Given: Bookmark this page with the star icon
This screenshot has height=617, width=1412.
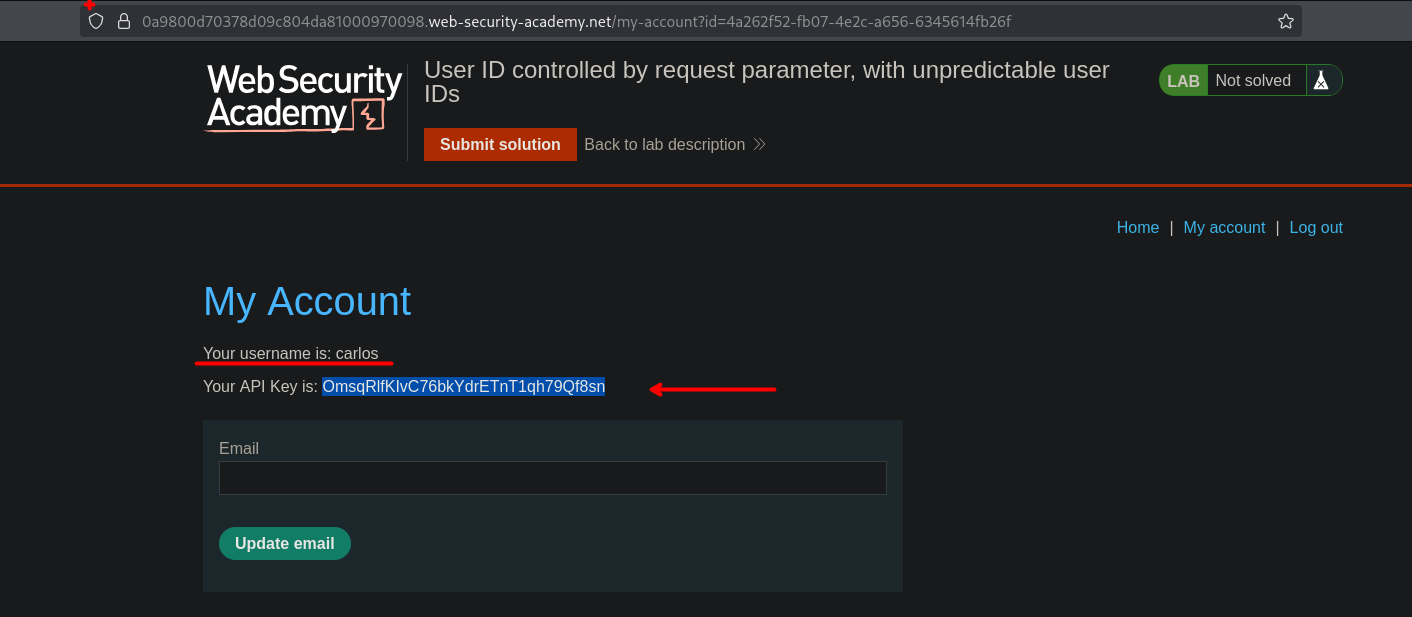Looking at the screenshot, I should pyautogui.click(x=1286, y=21).
